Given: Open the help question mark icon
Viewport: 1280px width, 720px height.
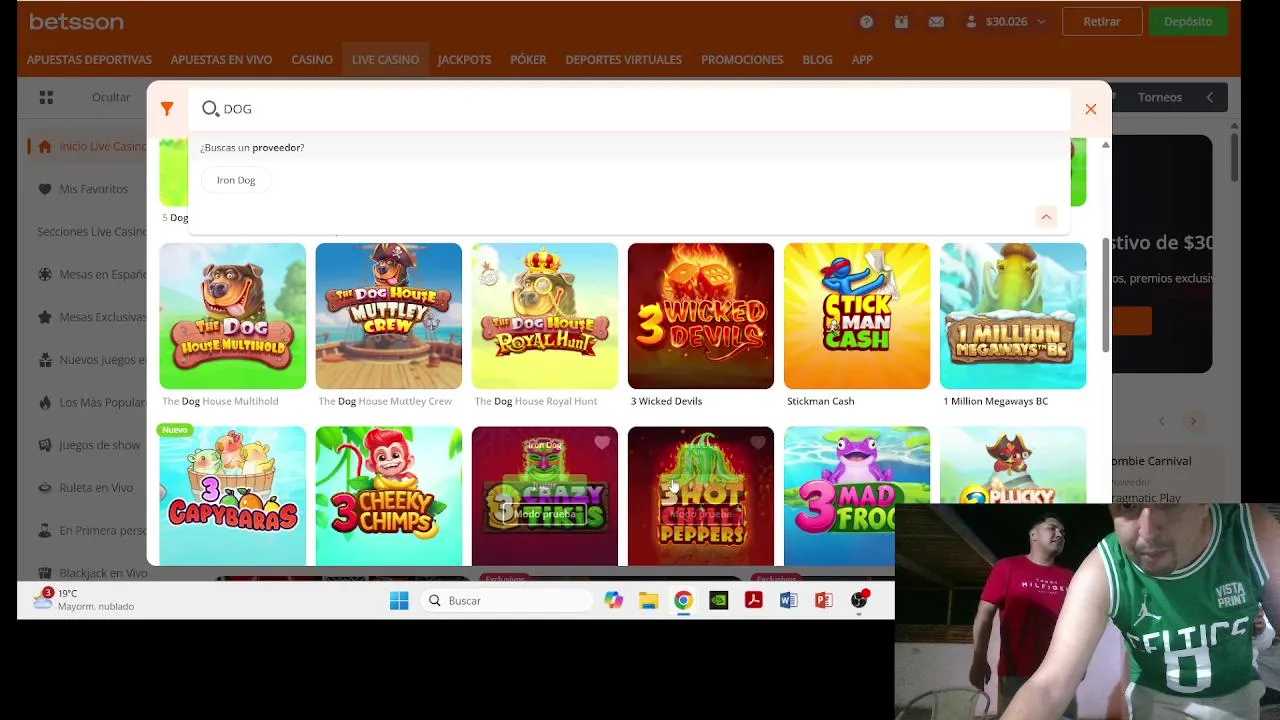Looking at the screenshot, I should pyautogui.click(x=866, y=22).
